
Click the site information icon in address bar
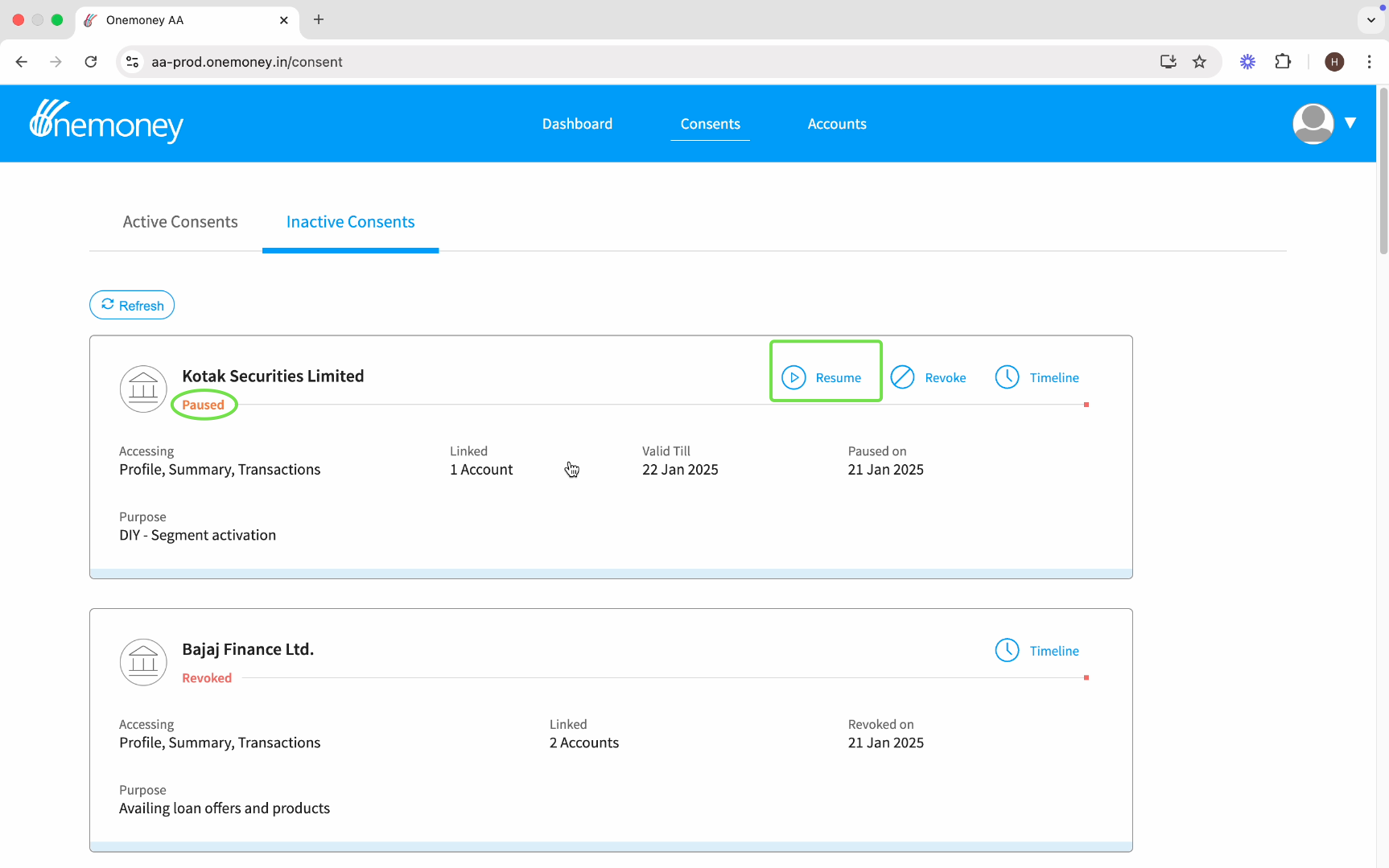point(133,62)
